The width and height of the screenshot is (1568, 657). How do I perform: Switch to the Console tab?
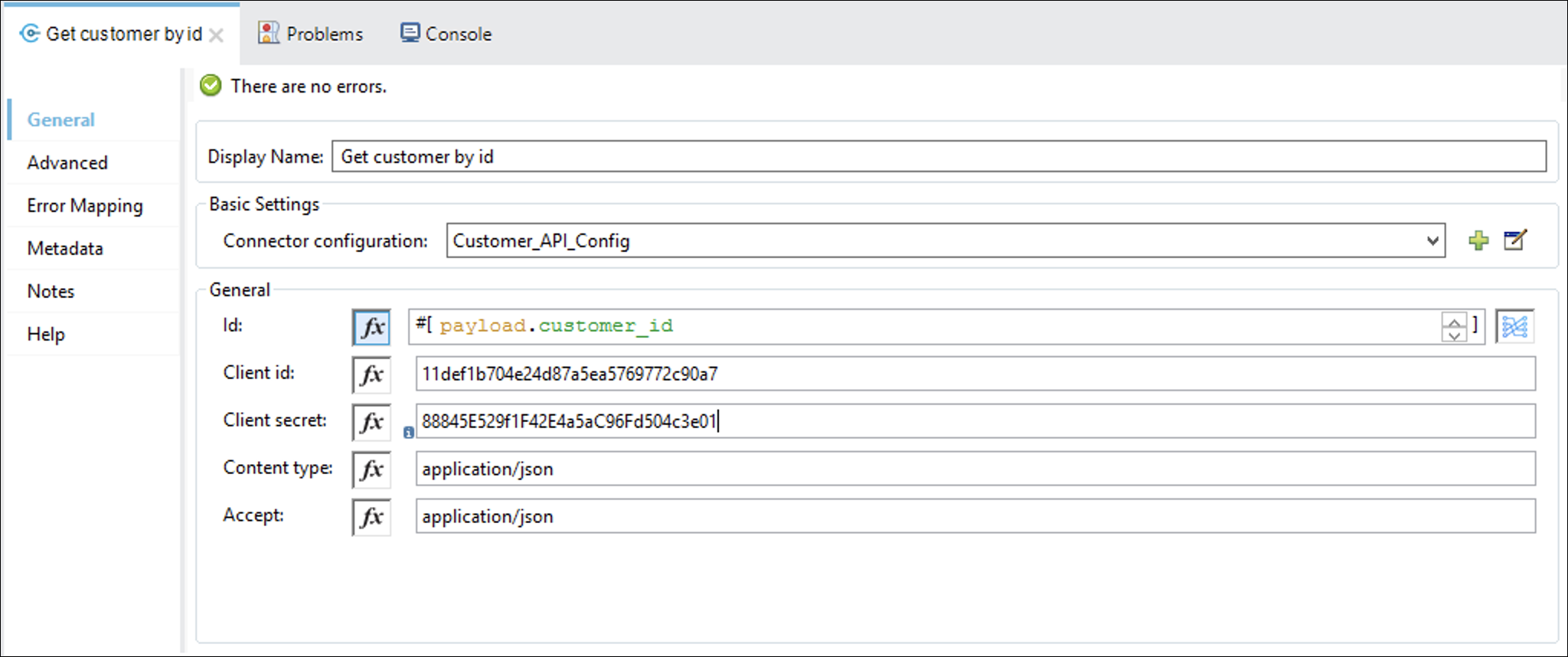[446, 34]
